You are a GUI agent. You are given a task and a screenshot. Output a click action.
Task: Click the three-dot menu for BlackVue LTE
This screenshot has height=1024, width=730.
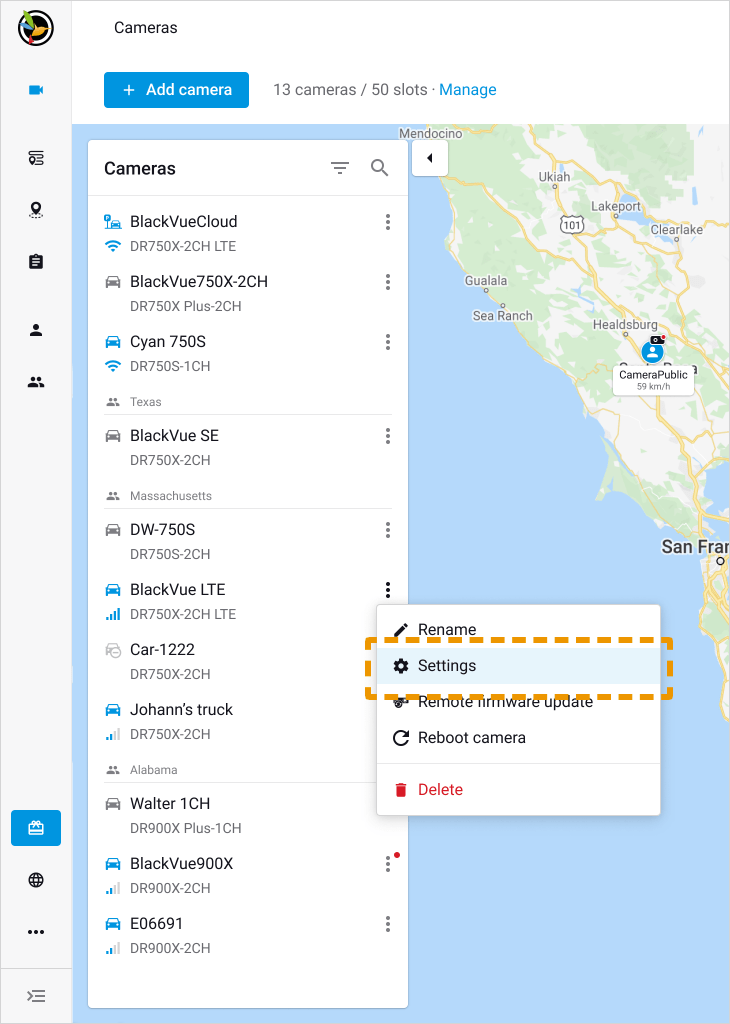(x=388, y=590)
